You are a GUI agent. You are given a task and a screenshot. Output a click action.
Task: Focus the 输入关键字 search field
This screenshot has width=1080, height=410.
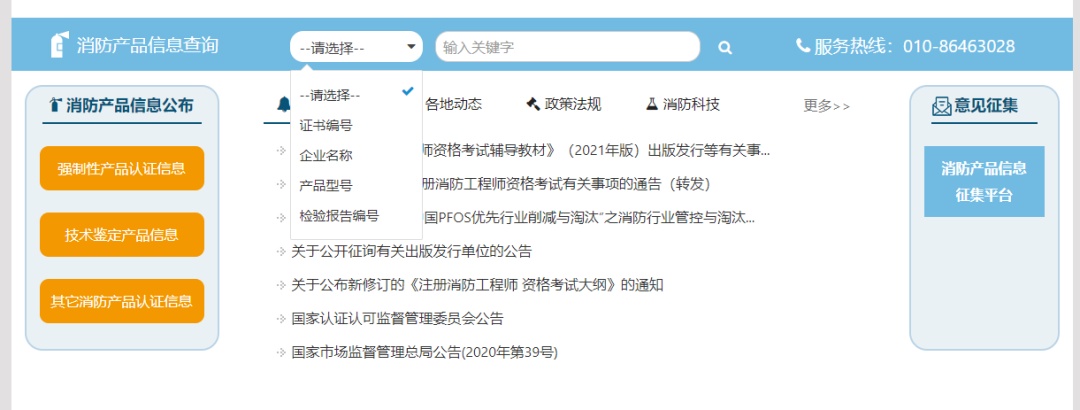tap(568, 47)
